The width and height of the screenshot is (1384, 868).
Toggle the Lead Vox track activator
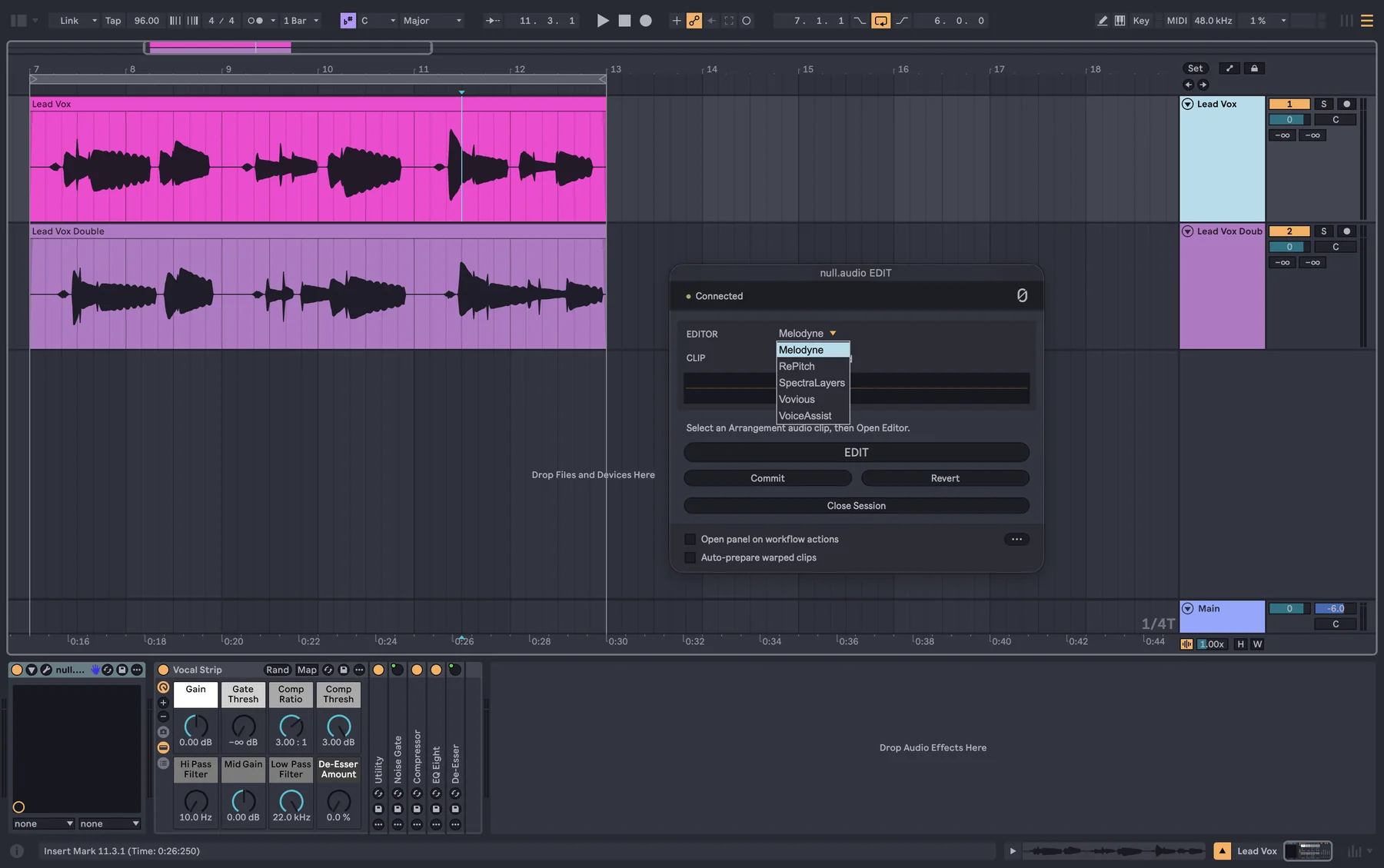1289,104
